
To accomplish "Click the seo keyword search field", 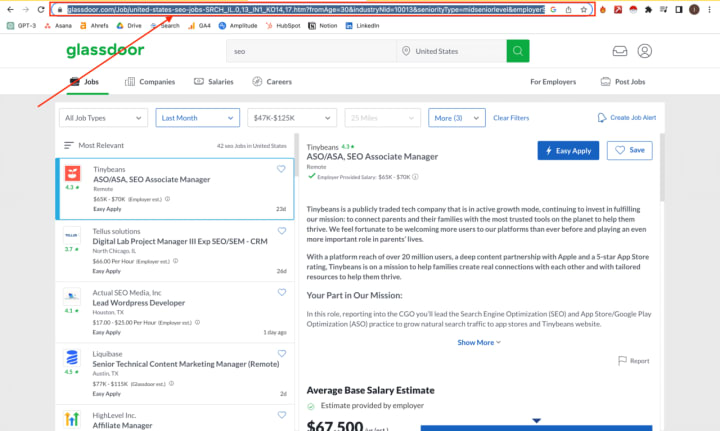I will (x=311, y=51).
